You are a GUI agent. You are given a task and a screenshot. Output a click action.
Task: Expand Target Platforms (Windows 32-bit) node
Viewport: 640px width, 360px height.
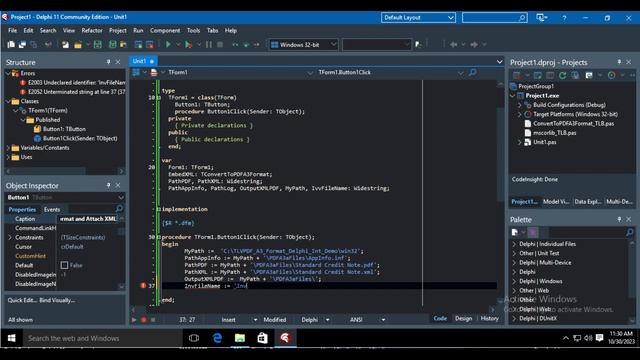(520, 114)
